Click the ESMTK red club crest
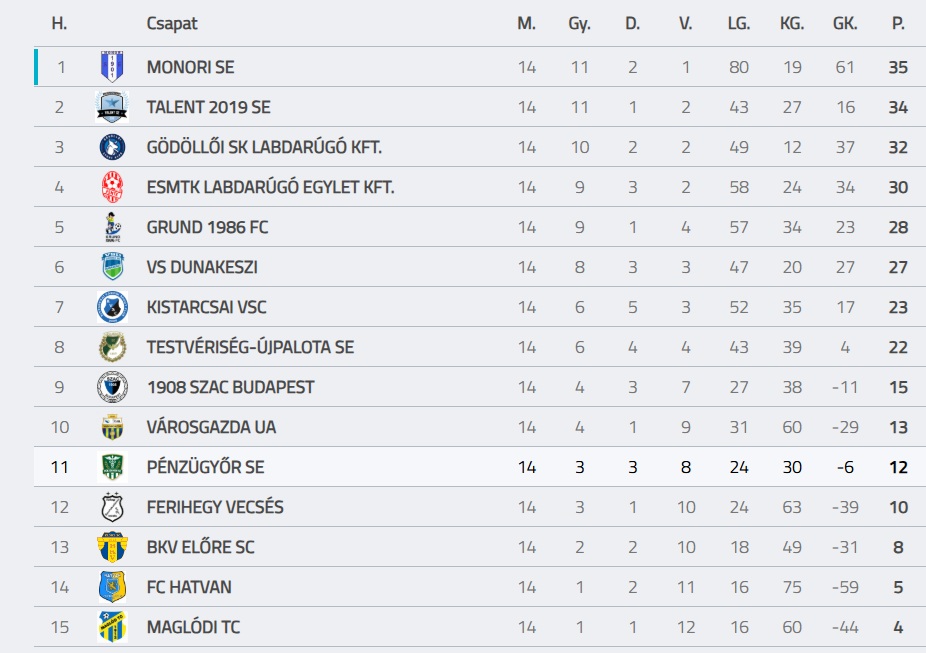This screenshot has width=926, height=653. pyautogui.click(x=112, y=187)
